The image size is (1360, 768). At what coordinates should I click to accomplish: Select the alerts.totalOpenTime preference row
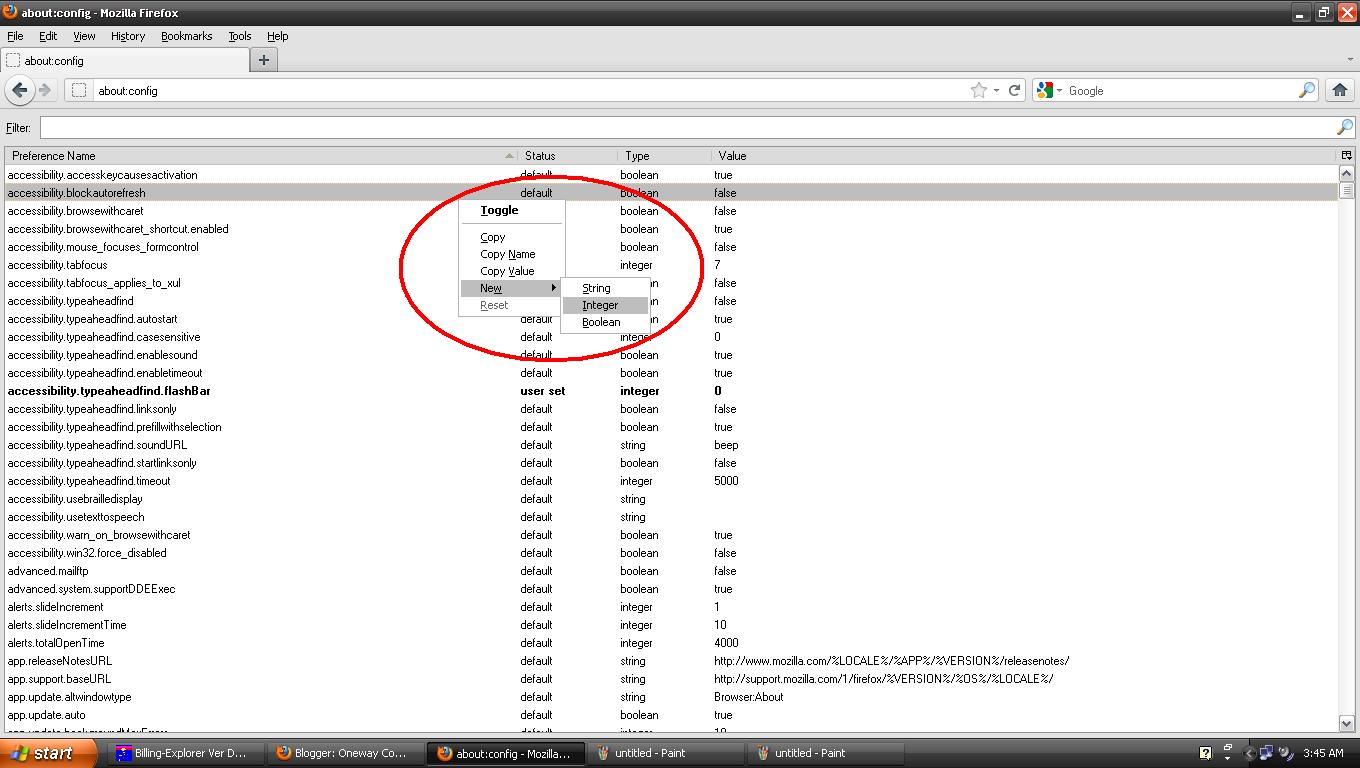(671, 643)
